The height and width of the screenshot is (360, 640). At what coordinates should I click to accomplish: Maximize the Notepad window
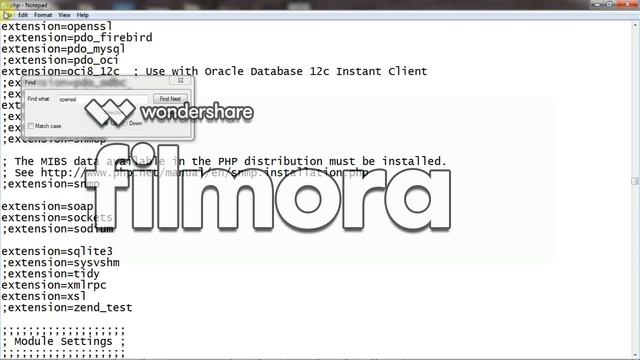[x=610, y=4]
